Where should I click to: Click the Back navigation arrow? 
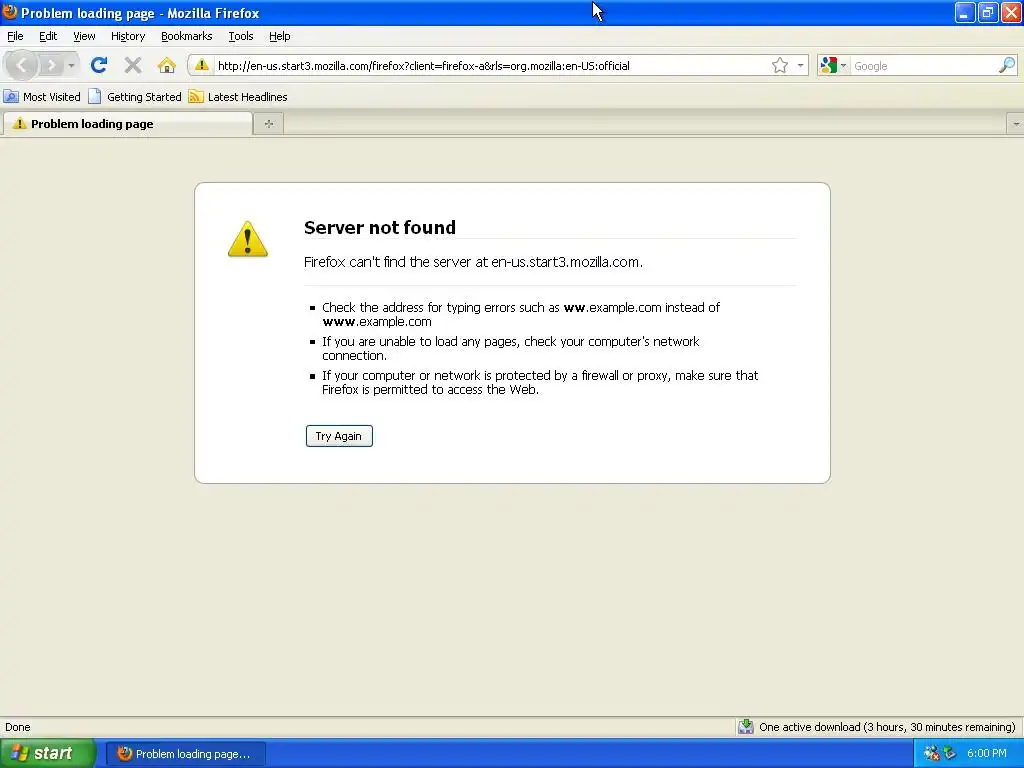[22, 65]
